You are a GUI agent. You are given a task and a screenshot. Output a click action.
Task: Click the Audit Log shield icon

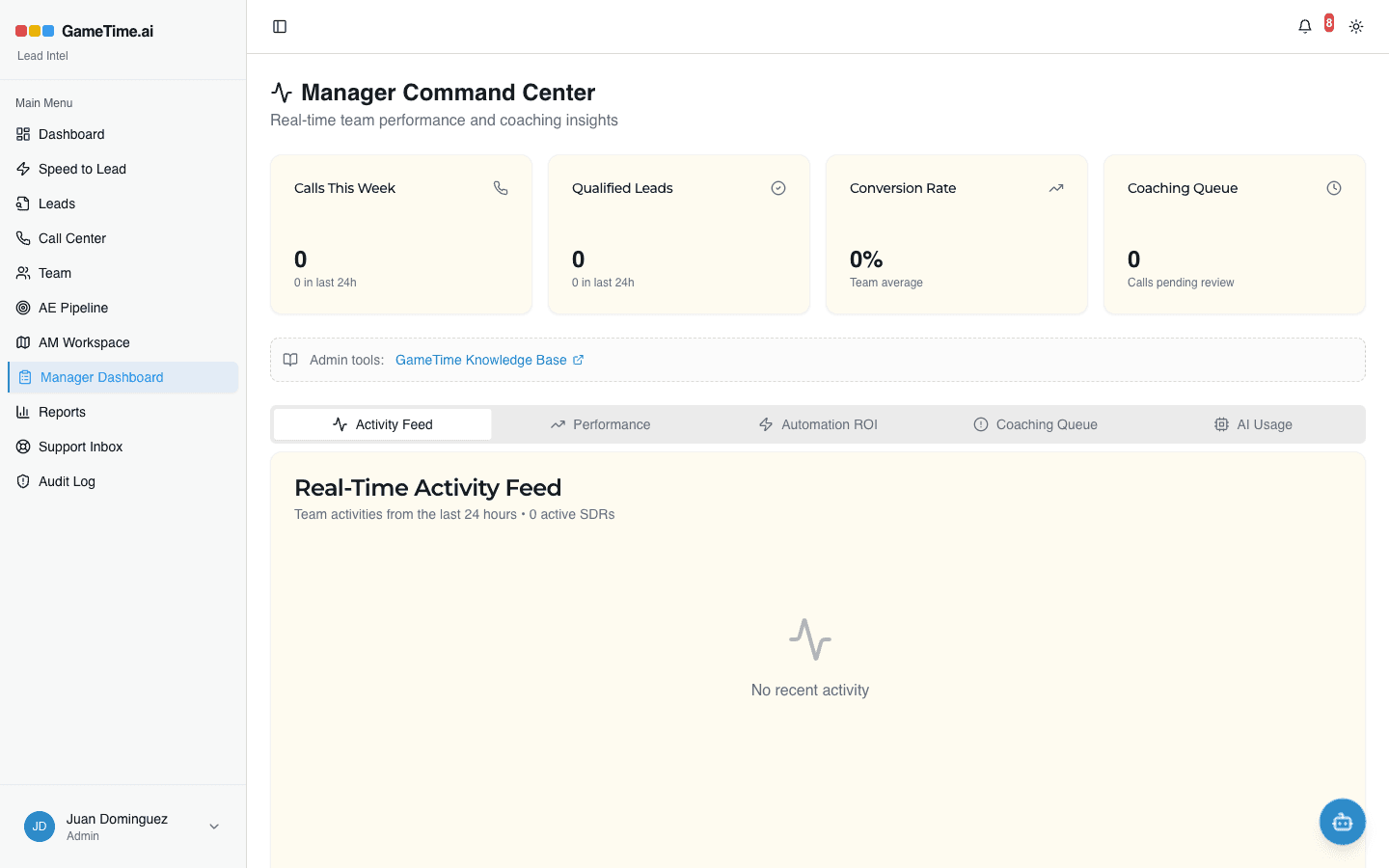click(x=23, y=481)
